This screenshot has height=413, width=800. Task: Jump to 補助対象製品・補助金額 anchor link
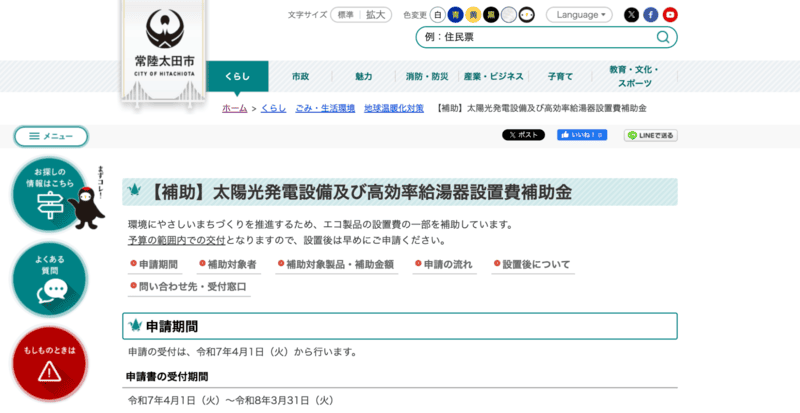[336, 264]
